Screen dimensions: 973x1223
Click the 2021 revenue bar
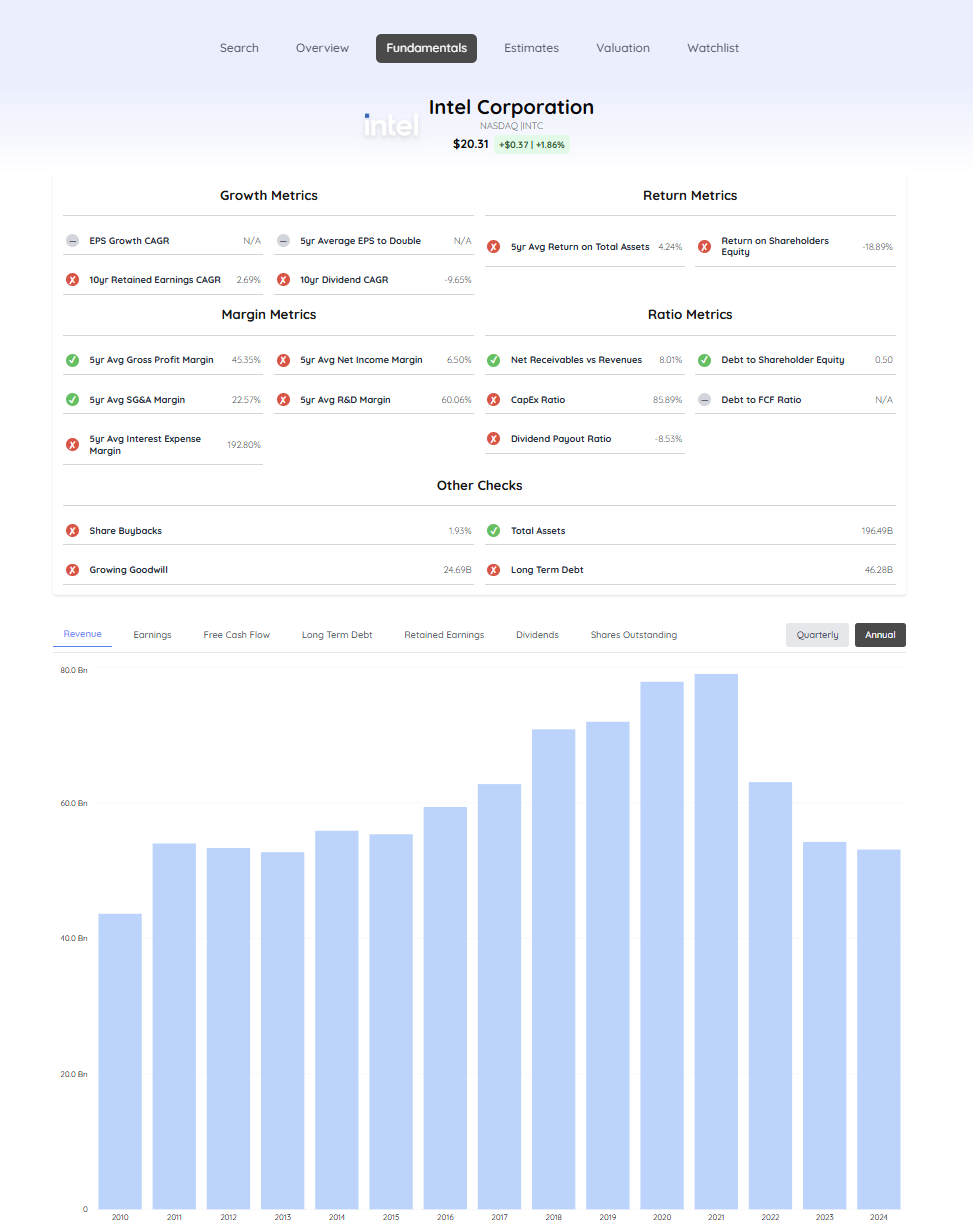coord(716,941)
